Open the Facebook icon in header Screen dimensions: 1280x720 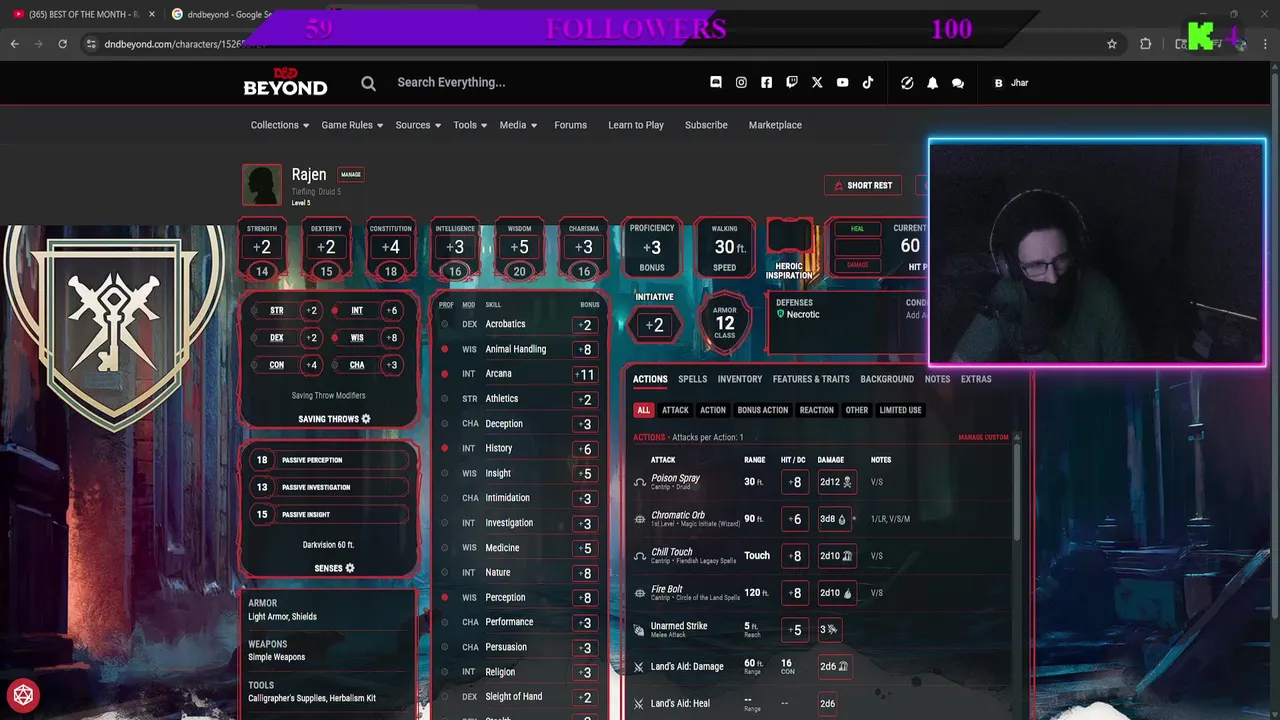[766, 83]
